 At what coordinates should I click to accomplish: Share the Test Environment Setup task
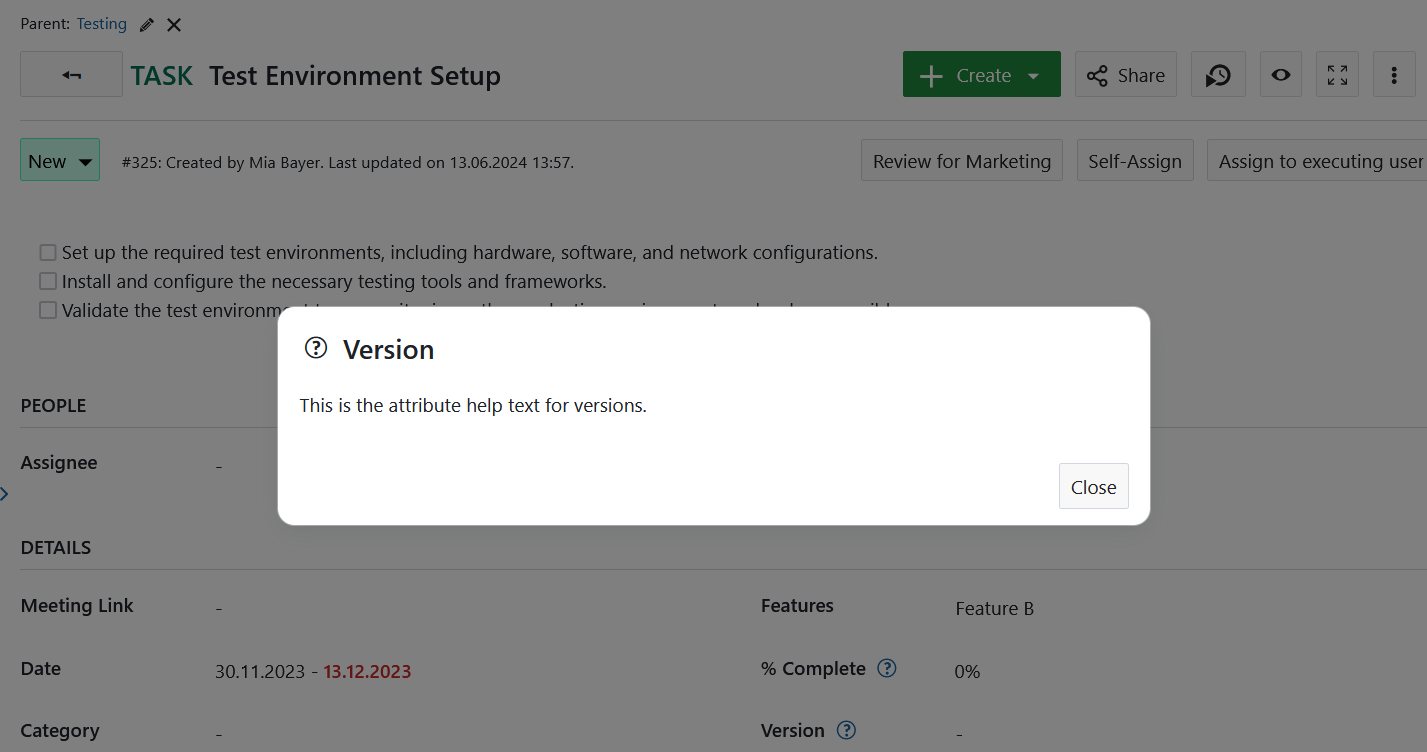coord(1125,74)
